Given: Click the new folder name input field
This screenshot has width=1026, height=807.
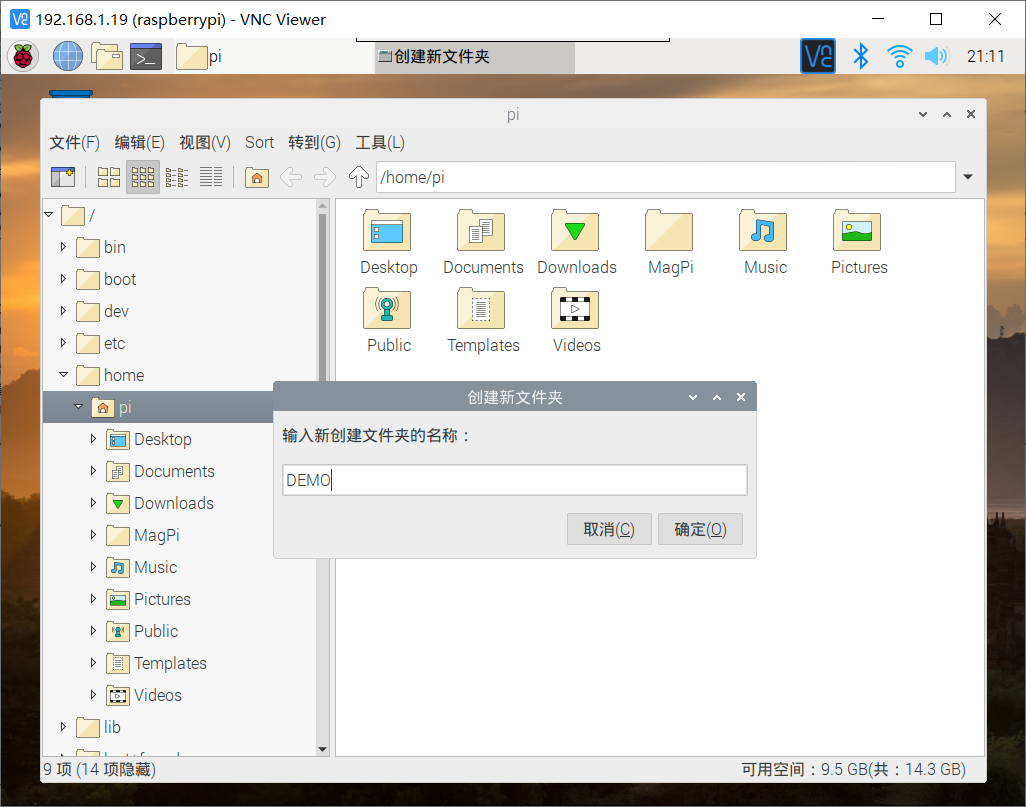Looking at the screenshot, I should click(x=513, y=480).
